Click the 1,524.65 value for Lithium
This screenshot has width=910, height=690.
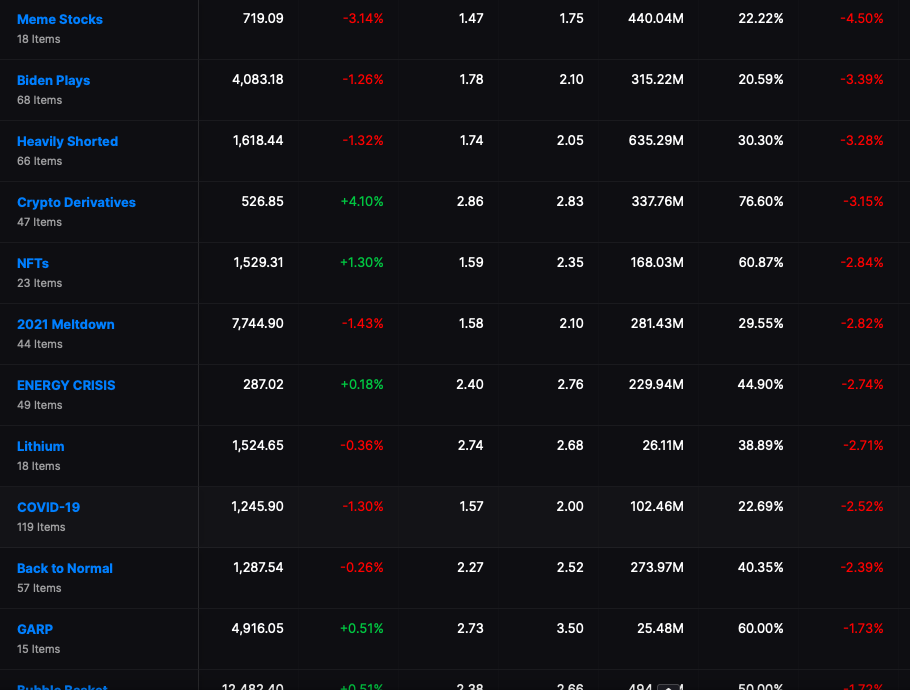(258, 445)
